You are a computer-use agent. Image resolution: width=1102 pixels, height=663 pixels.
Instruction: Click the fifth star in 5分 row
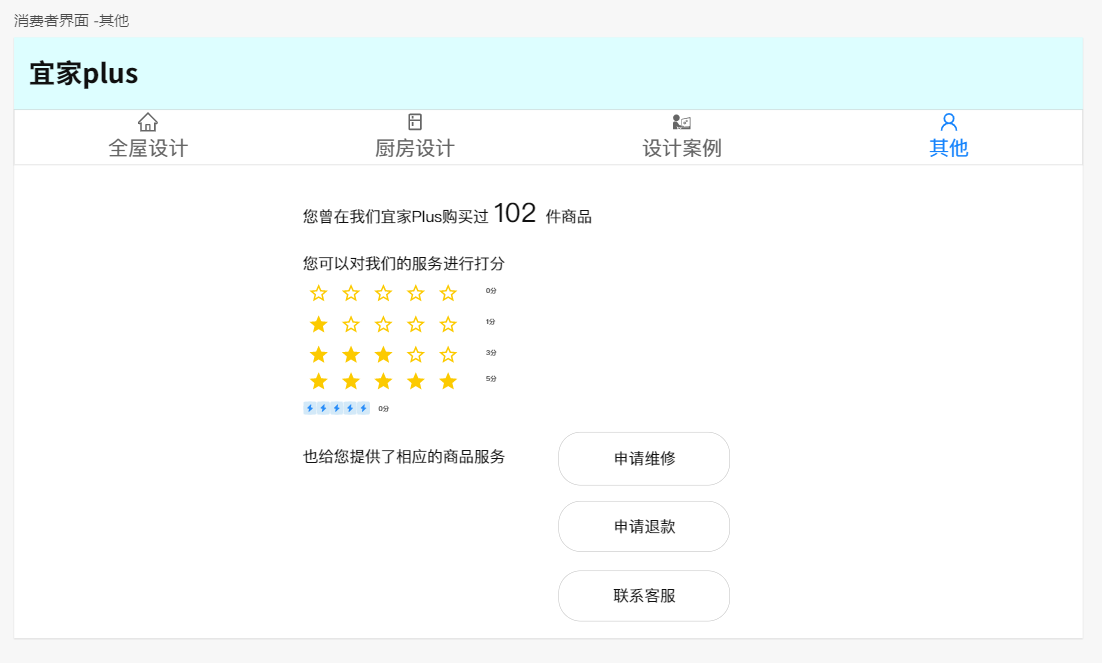point(448,381)
